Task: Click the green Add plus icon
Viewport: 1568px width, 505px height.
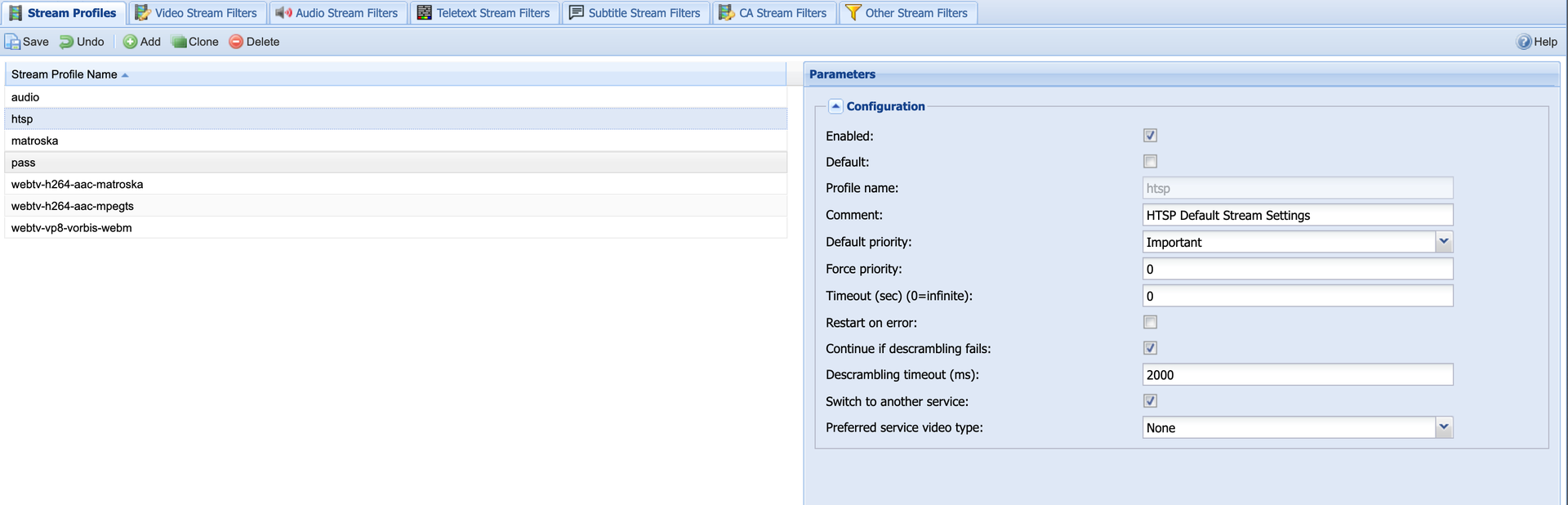Action: tap(130, 42)
